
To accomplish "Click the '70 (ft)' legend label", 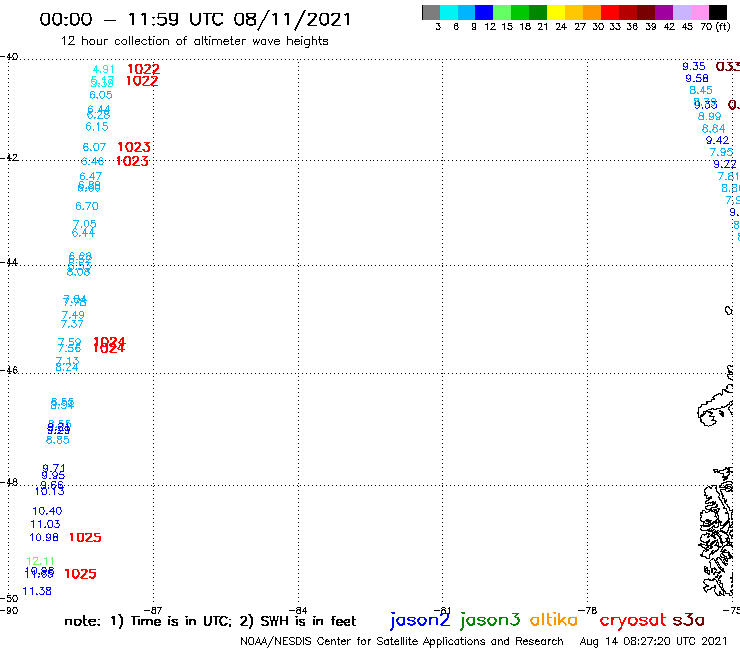I will [x=715, y=27].
